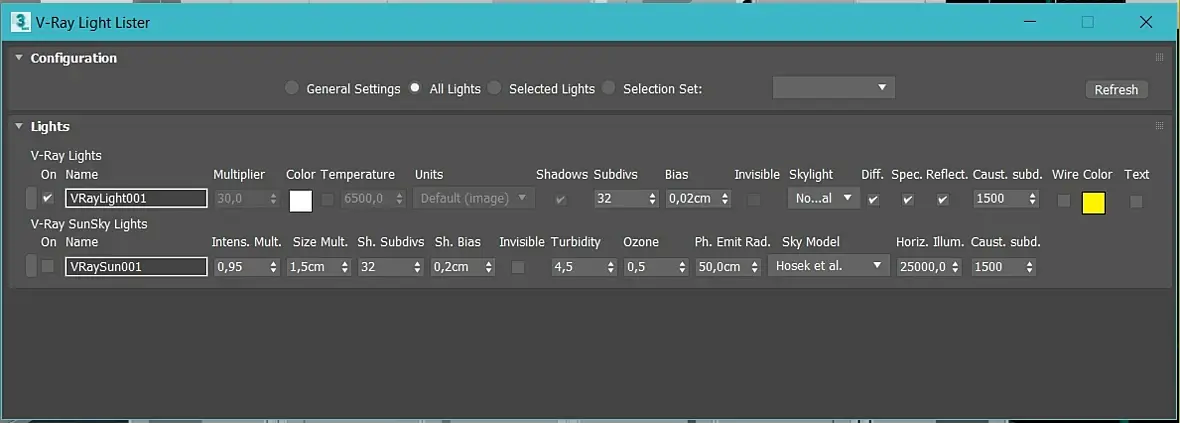Click the select button left of VRayLight001
The height and width of the screenshot is (423, 1180).
tap(31, 199)
